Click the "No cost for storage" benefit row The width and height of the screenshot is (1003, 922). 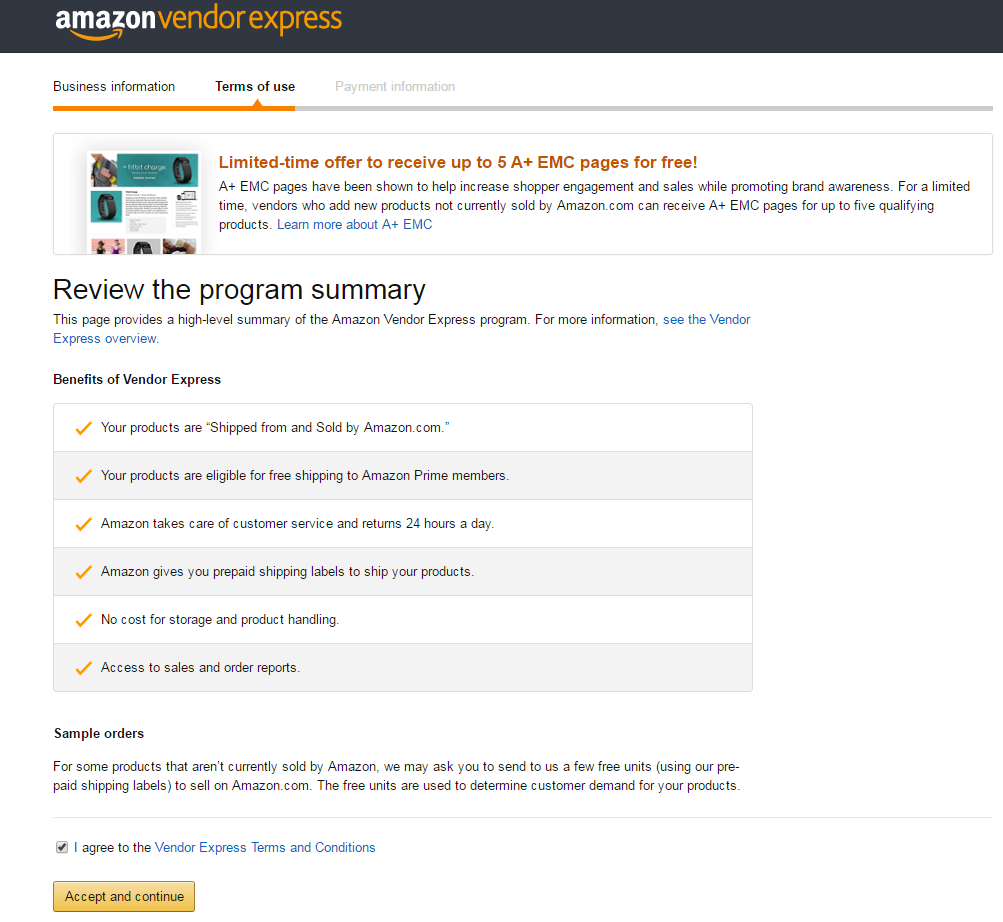pos(403,619)
